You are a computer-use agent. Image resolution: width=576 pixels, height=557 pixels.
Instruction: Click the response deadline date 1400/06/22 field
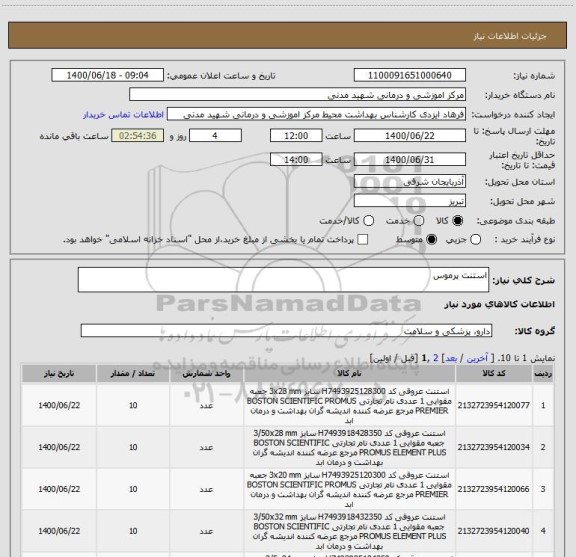click(x=410, y=136)
